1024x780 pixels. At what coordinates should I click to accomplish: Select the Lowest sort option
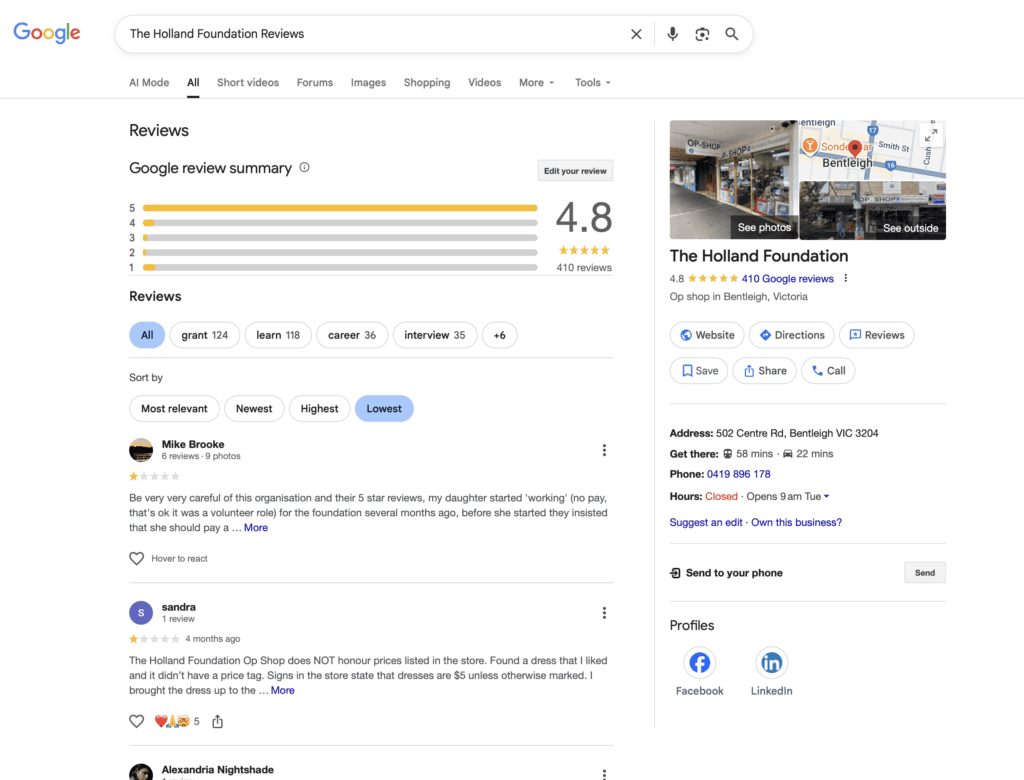click(x=384, y=408)
